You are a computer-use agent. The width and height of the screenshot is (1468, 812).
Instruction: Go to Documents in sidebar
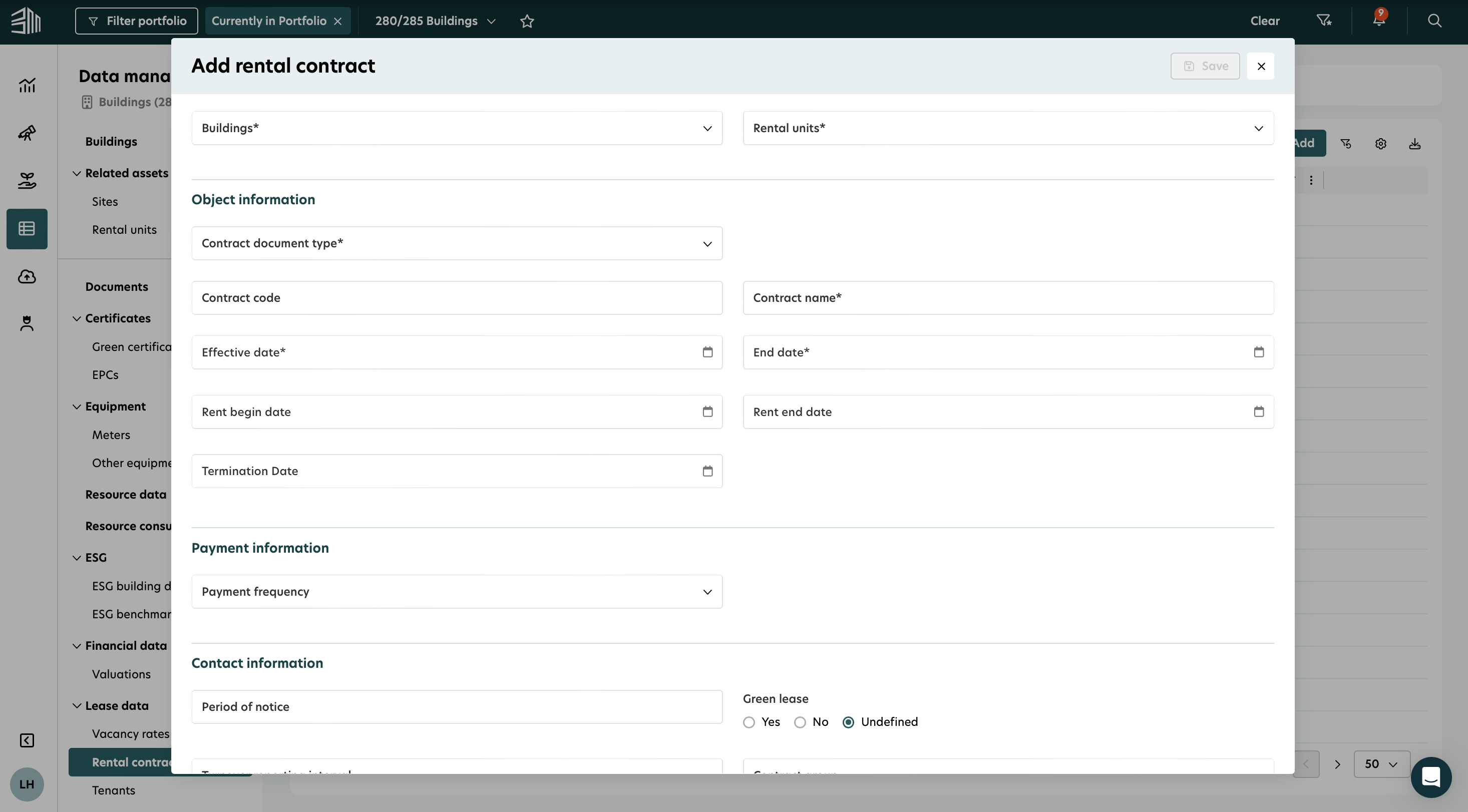(x=116, y=287)
